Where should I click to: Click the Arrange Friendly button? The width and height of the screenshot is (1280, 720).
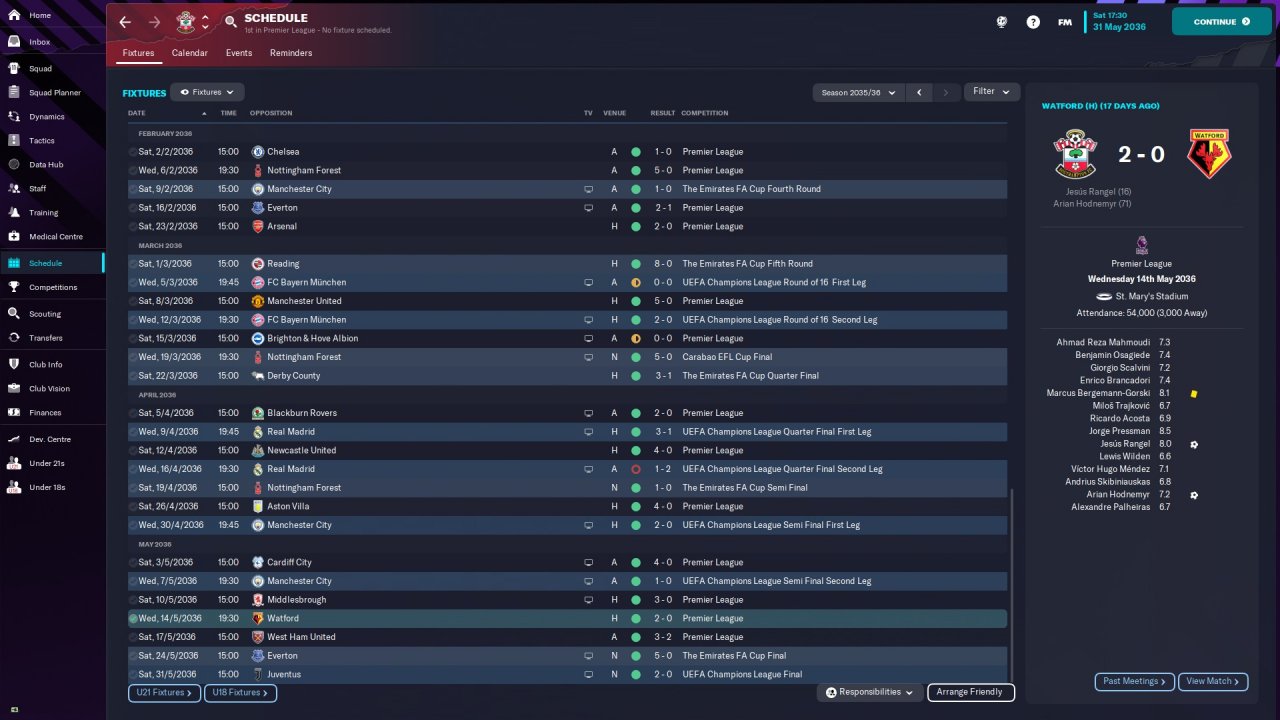coord(971,692)
